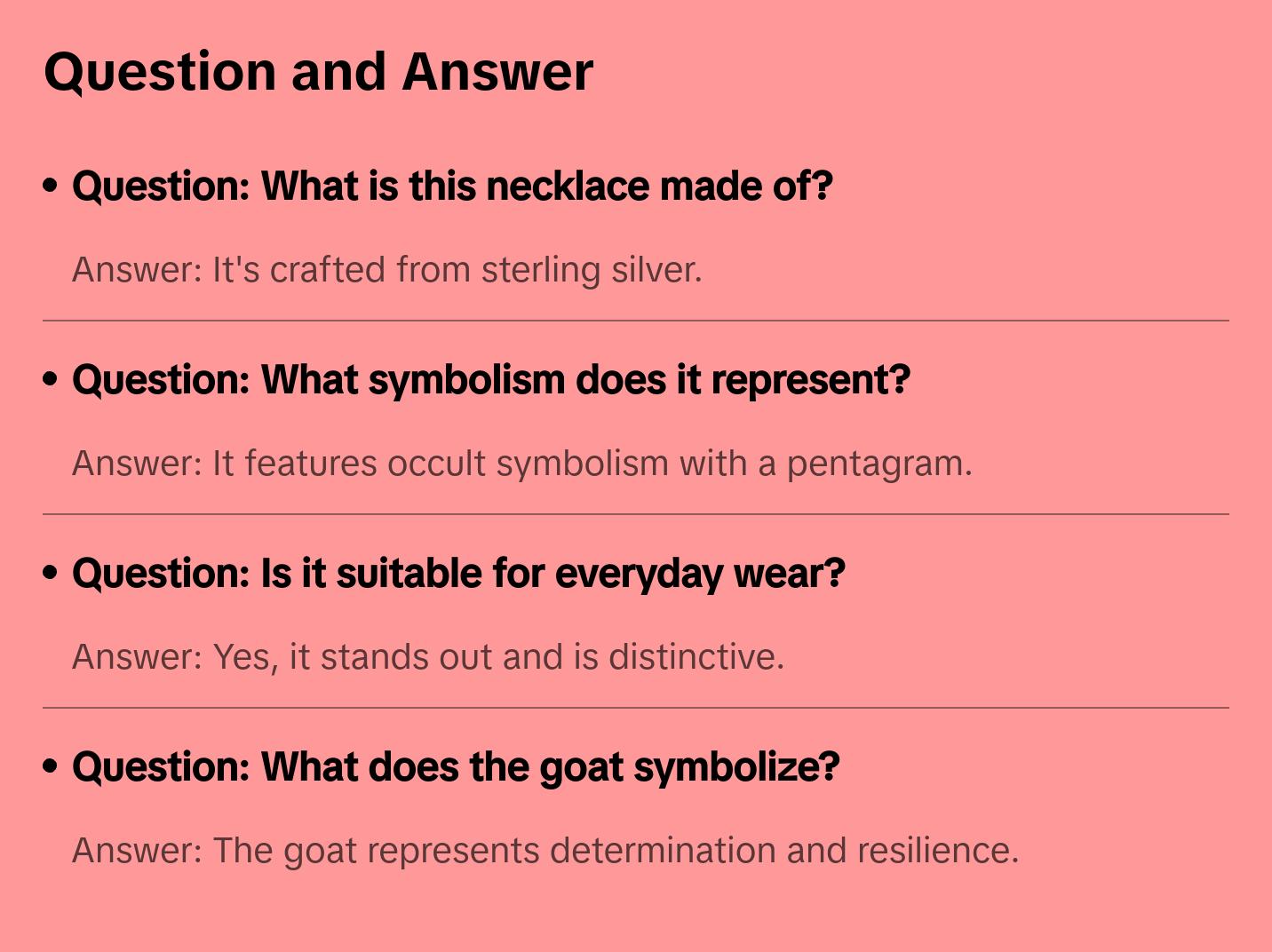Image resolution: width=1272 pixels, height=952 pixels.
Task: Click the answer 'Yes, it stands out and is distinctive'
Action: pyautogui.click(x=427, y=657)
